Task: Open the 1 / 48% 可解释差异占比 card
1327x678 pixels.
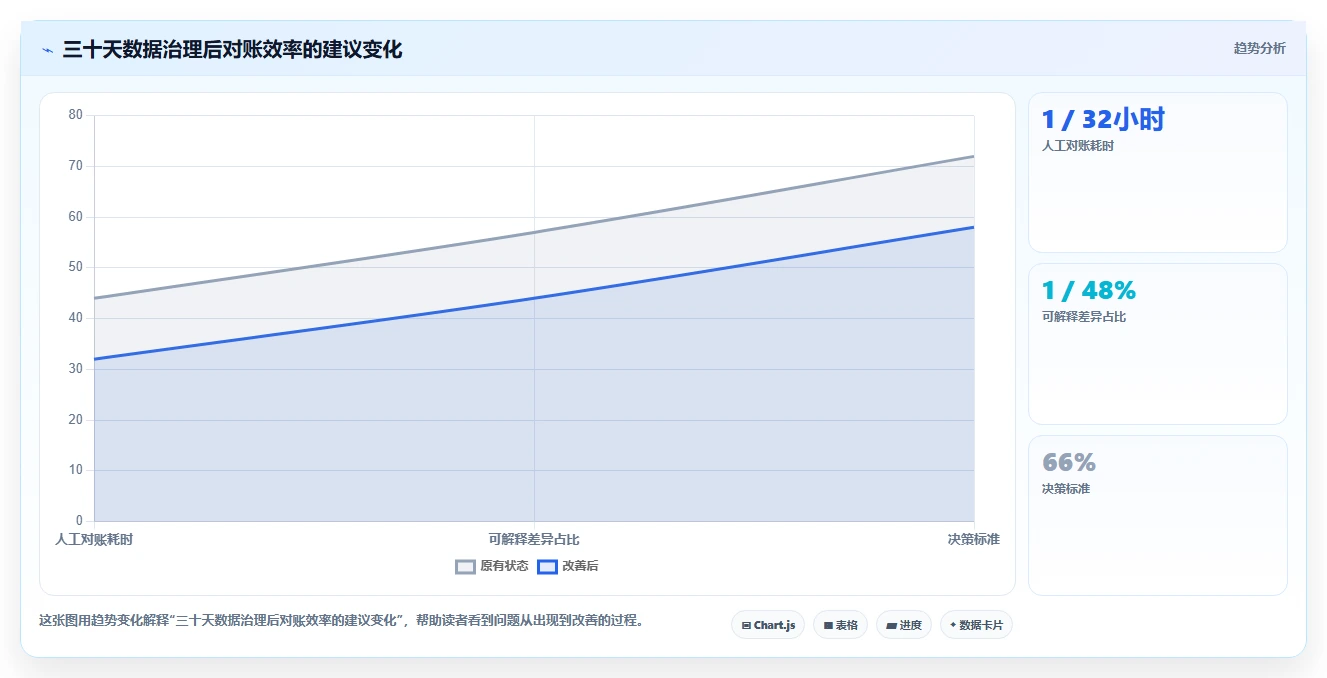Action: pyautogui.click(x=1157, y=344)
